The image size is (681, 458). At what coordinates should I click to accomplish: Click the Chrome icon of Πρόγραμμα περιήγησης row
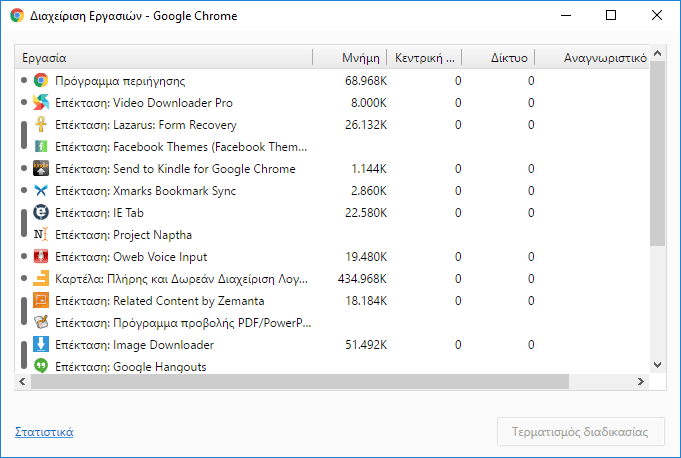[x=41, y=80]
